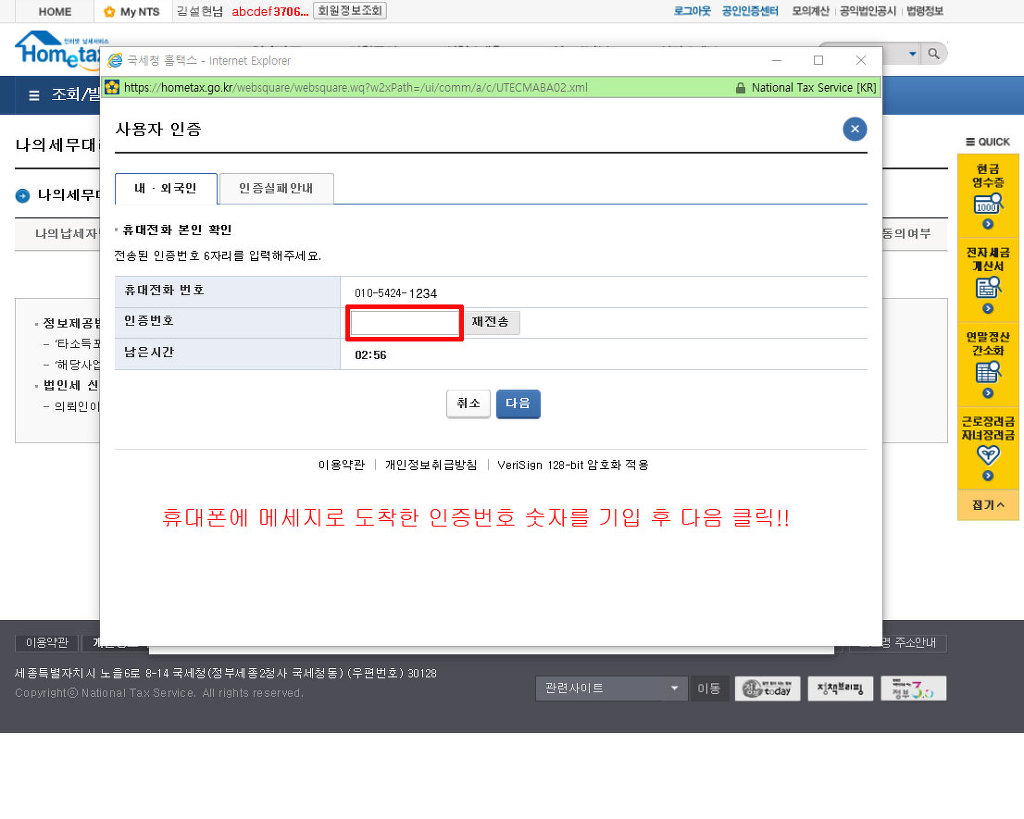Image resolution: width=1024 pixels, height=819 pixels.
Task: Focus the 인증번호 input field
Action: (x=405, y=323)
